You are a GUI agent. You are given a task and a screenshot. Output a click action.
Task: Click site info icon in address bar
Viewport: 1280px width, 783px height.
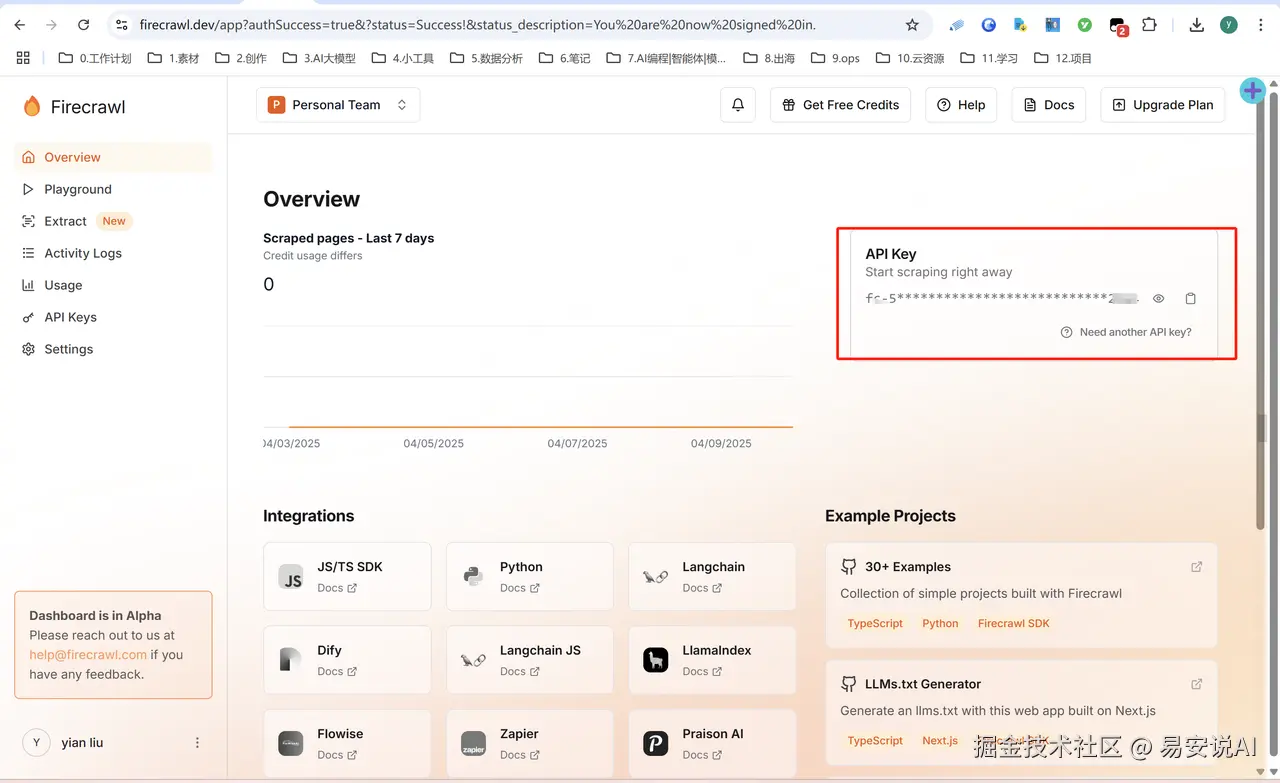122,25
